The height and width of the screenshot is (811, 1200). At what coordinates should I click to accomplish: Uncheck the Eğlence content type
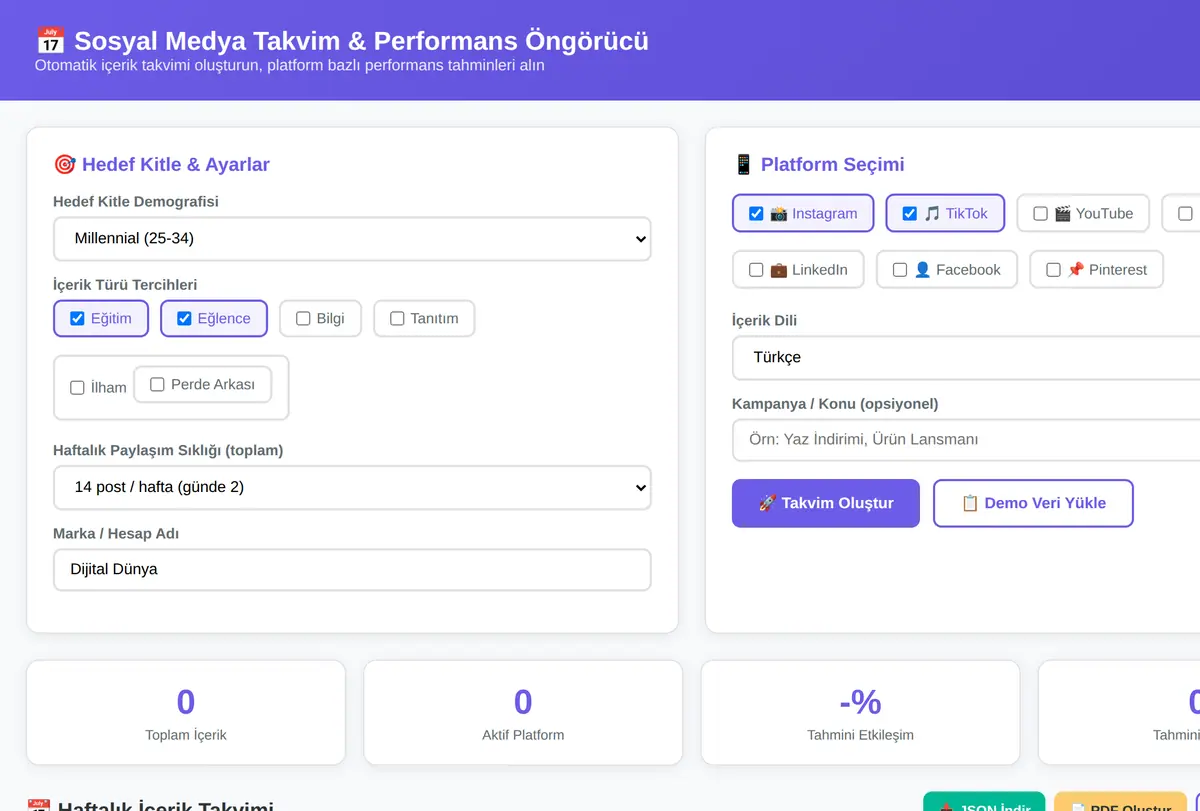[184, 318]
